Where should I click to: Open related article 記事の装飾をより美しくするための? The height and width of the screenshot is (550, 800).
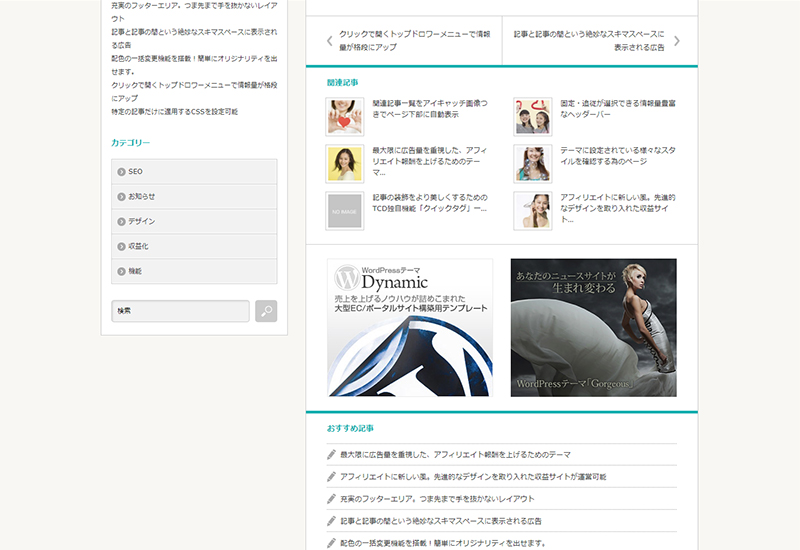pyautogui.click(x=430, y=203)
